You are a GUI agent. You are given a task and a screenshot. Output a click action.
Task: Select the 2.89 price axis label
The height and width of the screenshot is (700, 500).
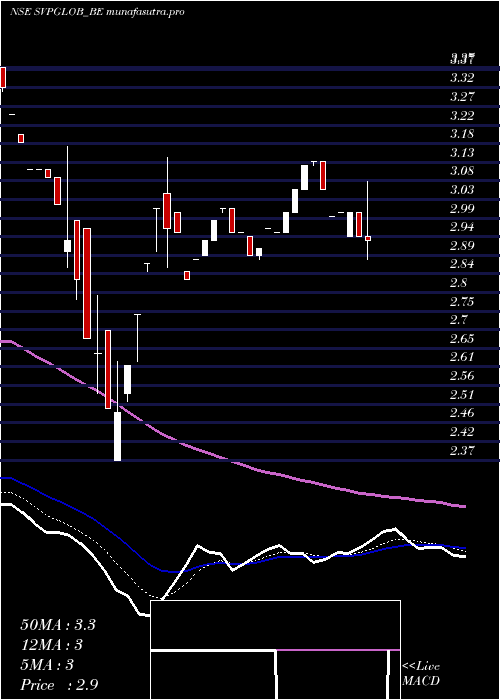pyautogui.click(x=462, y=246)
